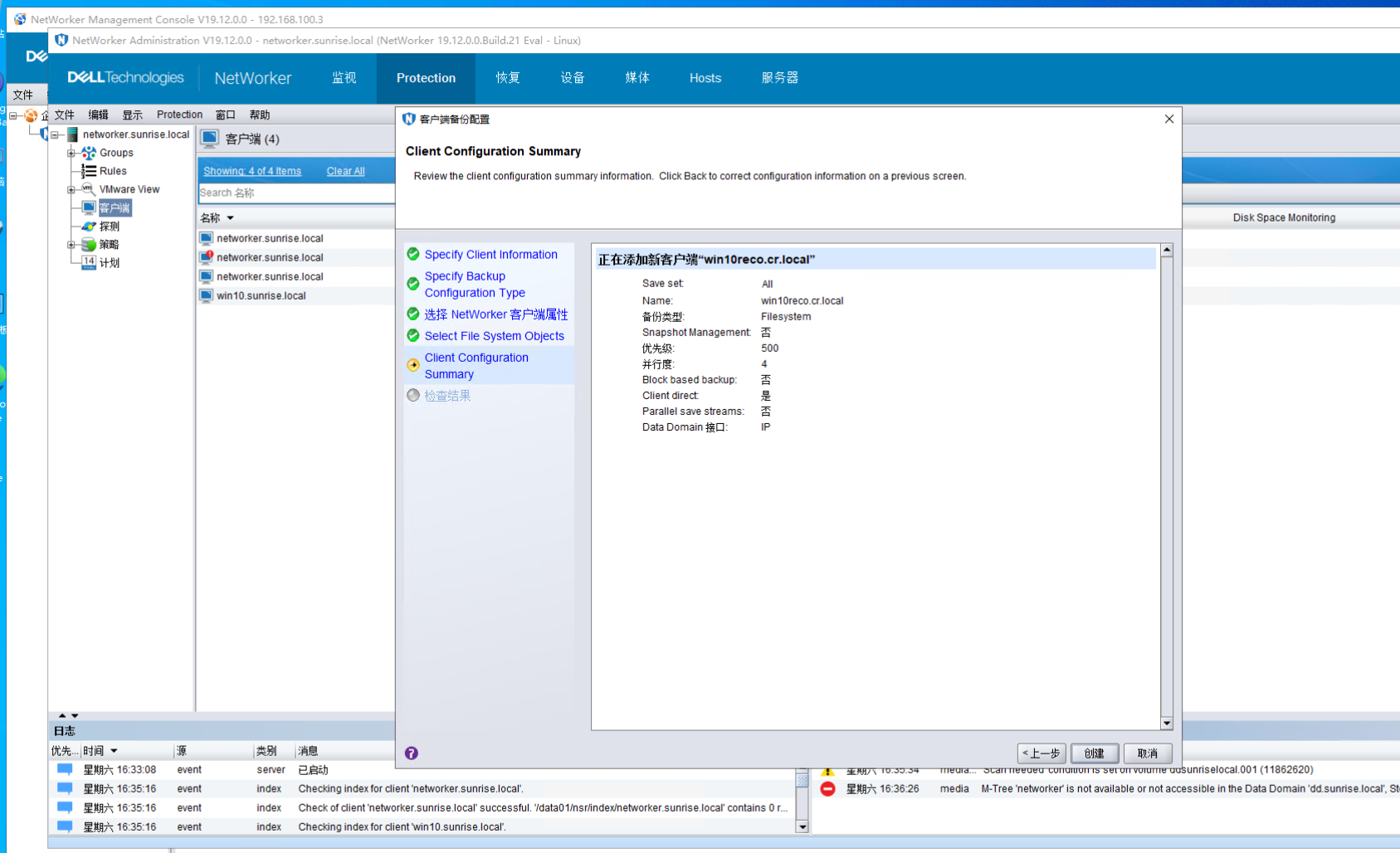Click alert client icon of second networker.sunrise.local row
The image size is (1400, 853).
pos(206,257)
